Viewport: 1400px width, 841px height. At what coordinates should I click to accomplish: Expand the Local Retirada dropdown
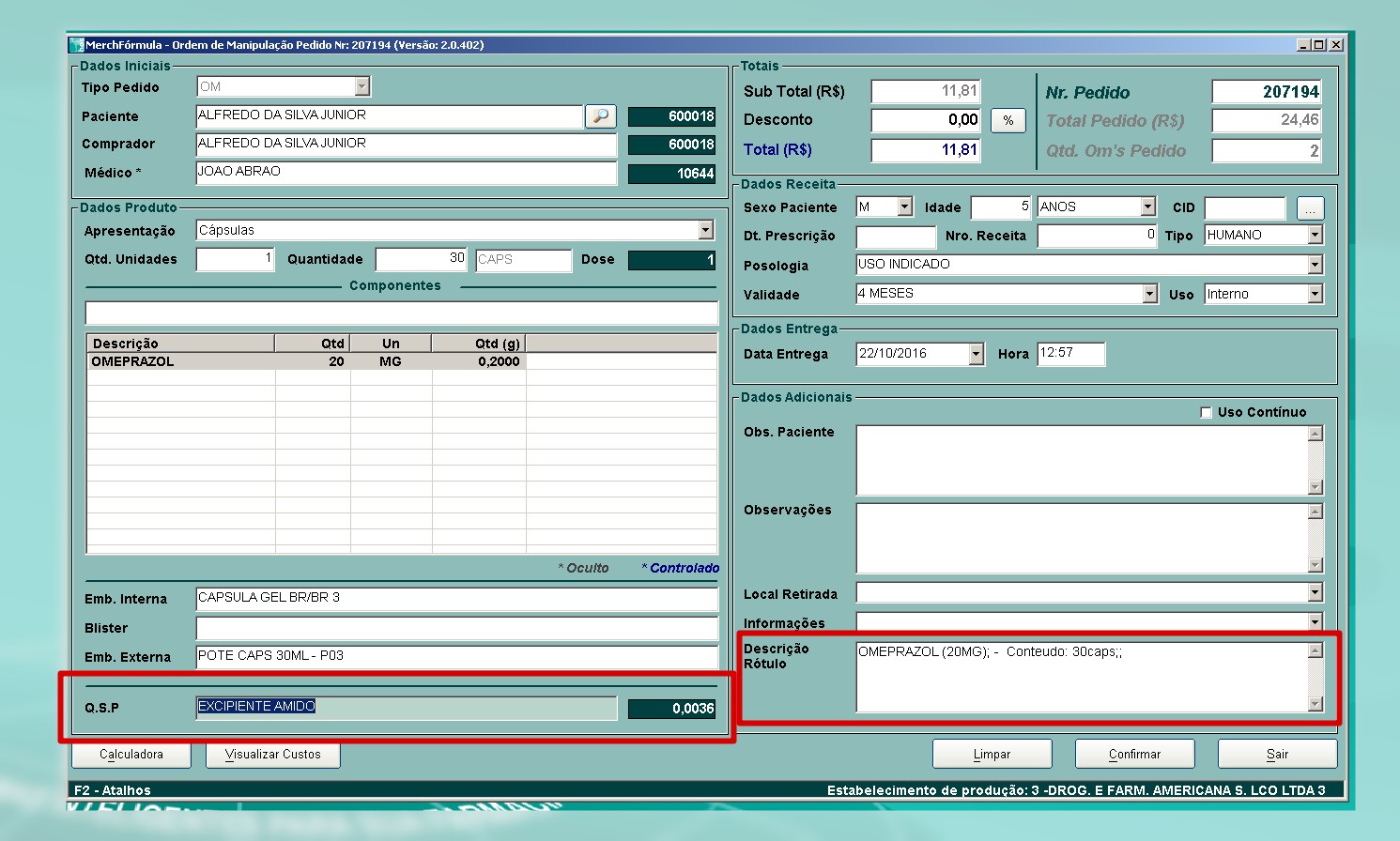[x=1315, y=593]
